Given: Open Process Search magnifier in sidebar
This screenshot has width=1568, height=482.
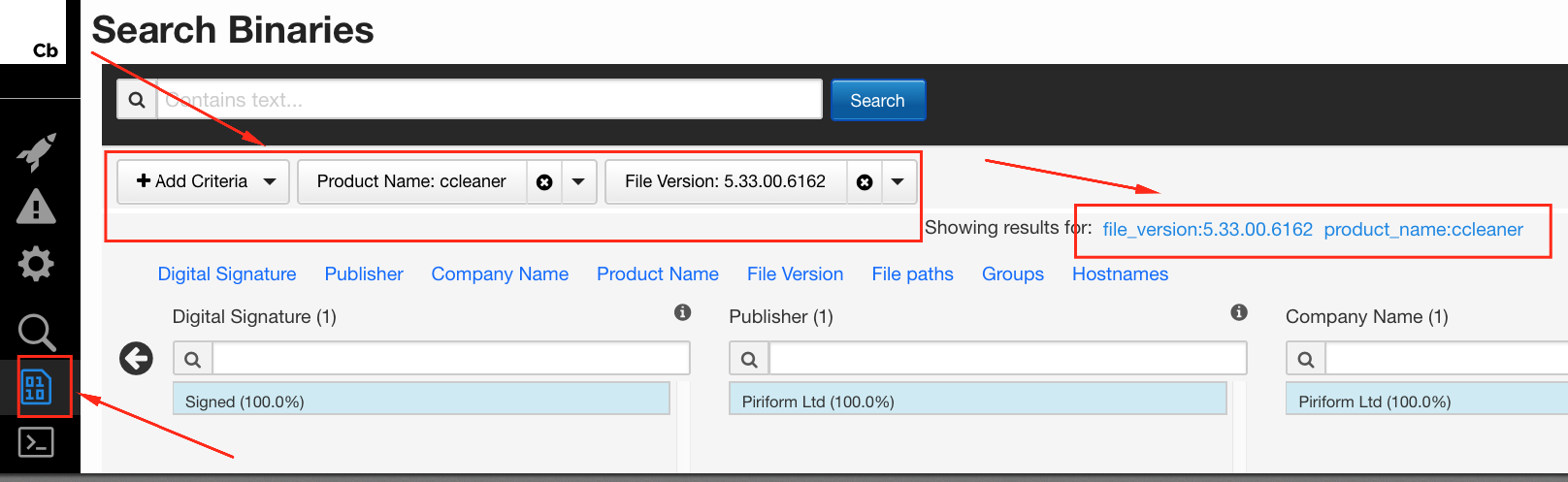Looking at the screenshot, I should [x=36, y=332].
